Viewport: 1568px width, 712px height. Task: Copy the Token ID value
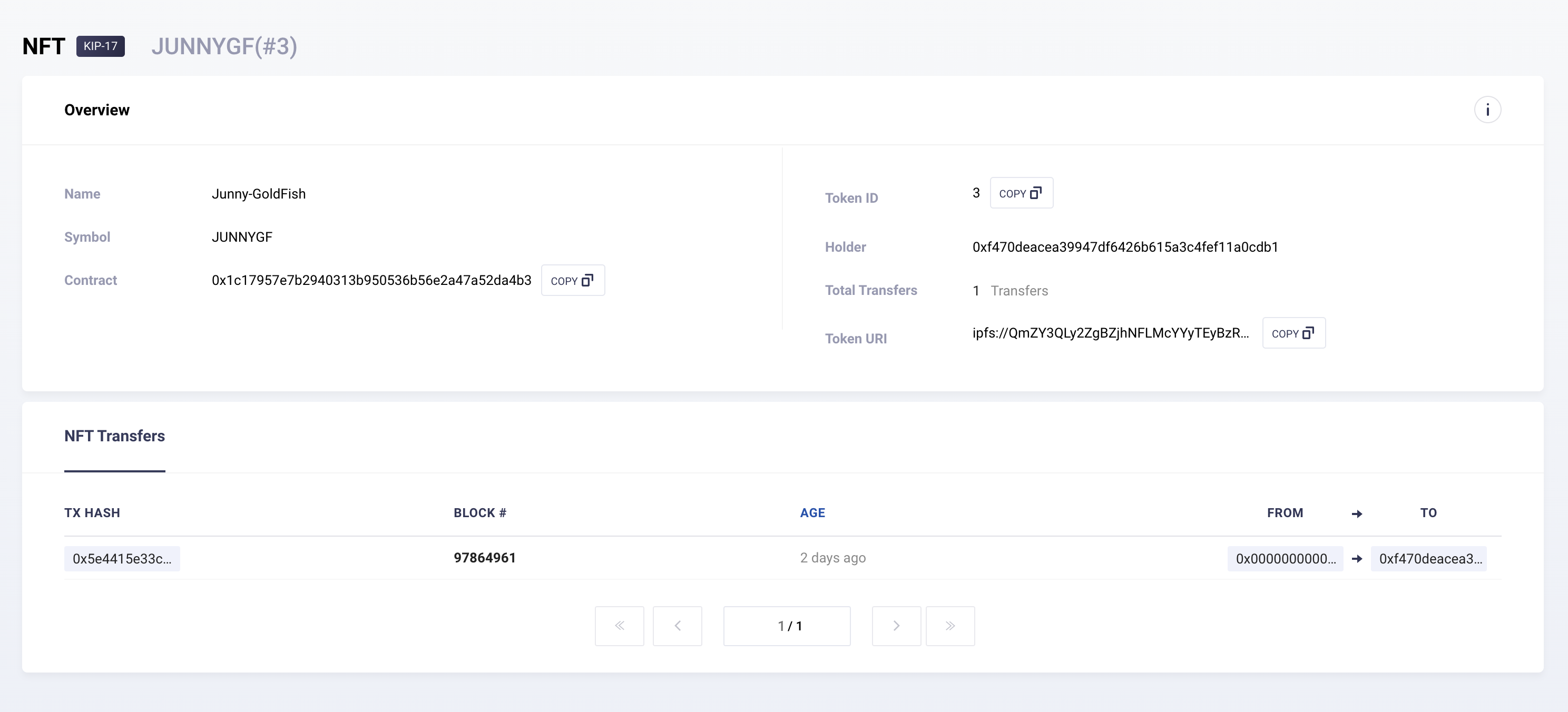[1021, 193]
